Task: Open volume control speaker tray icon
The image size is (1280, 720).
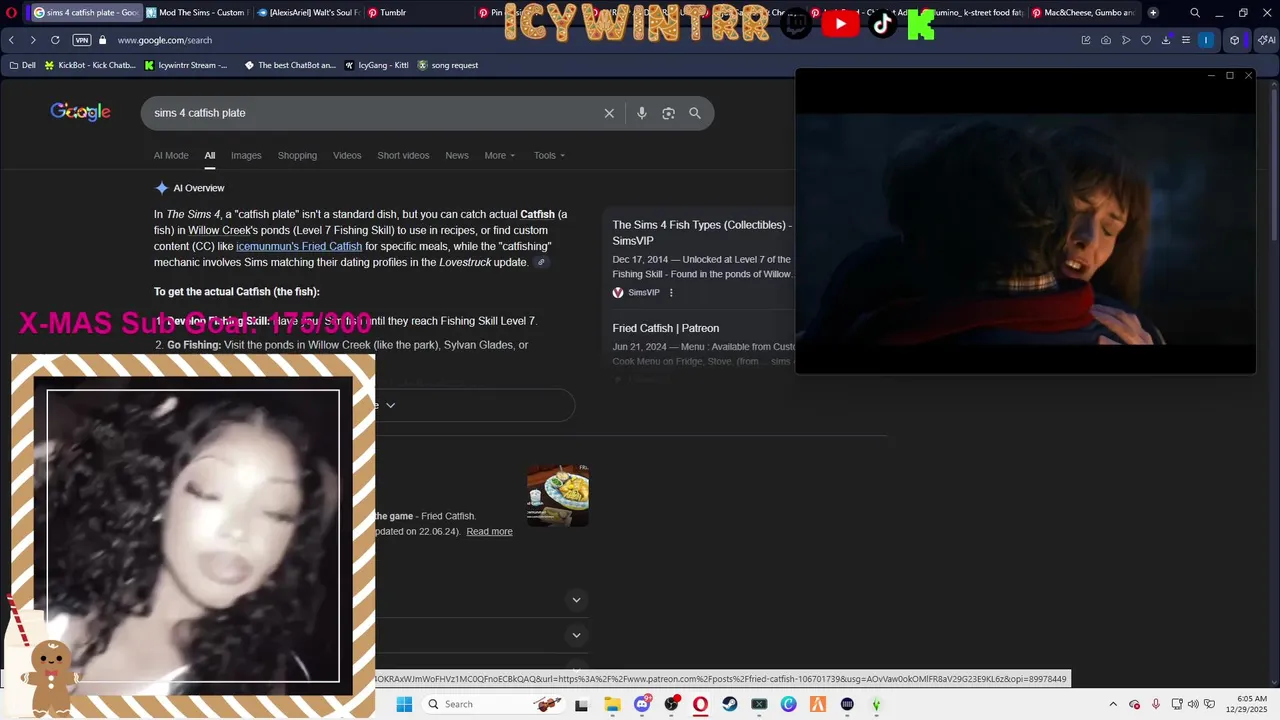Action: 1193,704
